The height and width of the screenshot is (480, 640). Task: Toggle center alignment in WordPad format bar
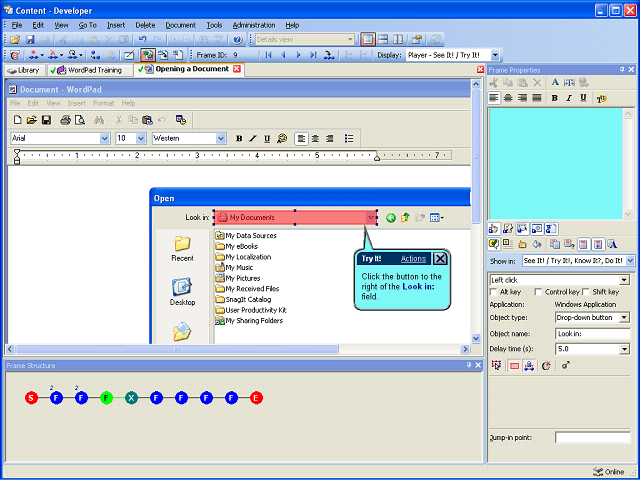click(316, 138)
